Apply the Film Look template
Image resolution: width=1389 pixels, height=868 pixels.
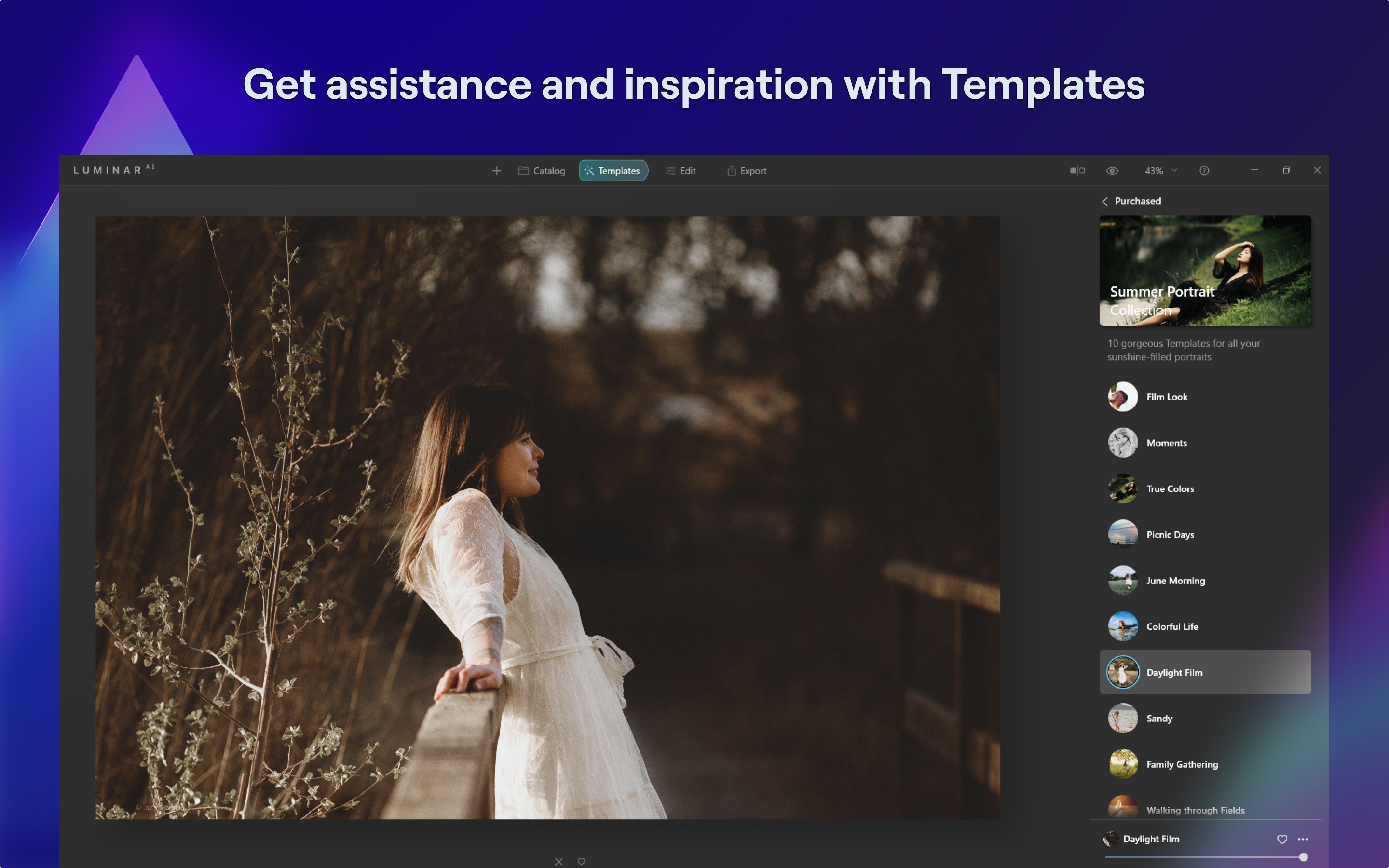pyautogui.click(x=1166, y=397)
